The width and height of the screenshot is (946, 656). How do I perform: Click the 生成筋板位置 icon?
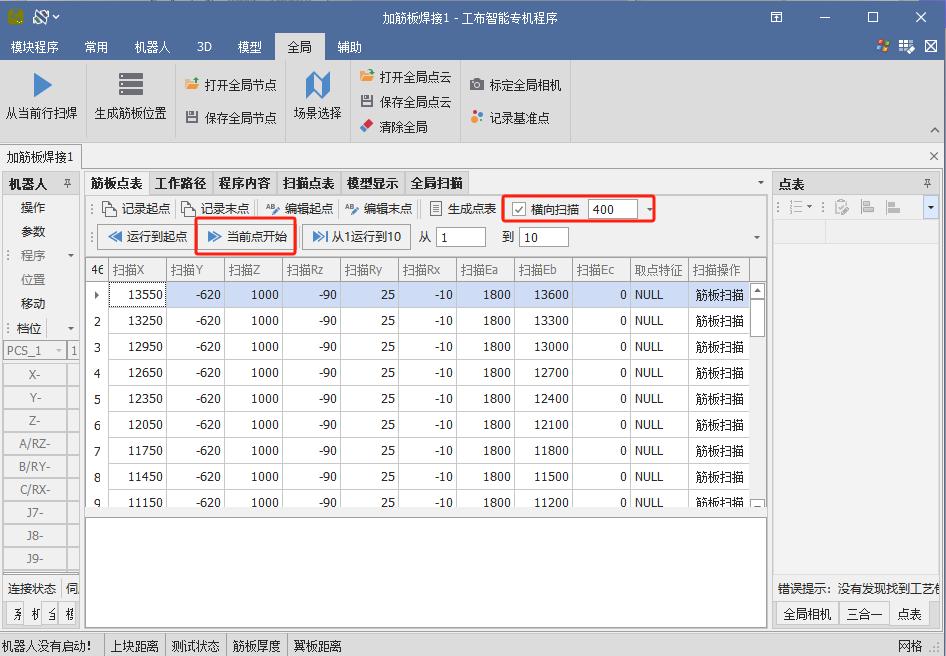pyautogui.click(x=130, y=85)
